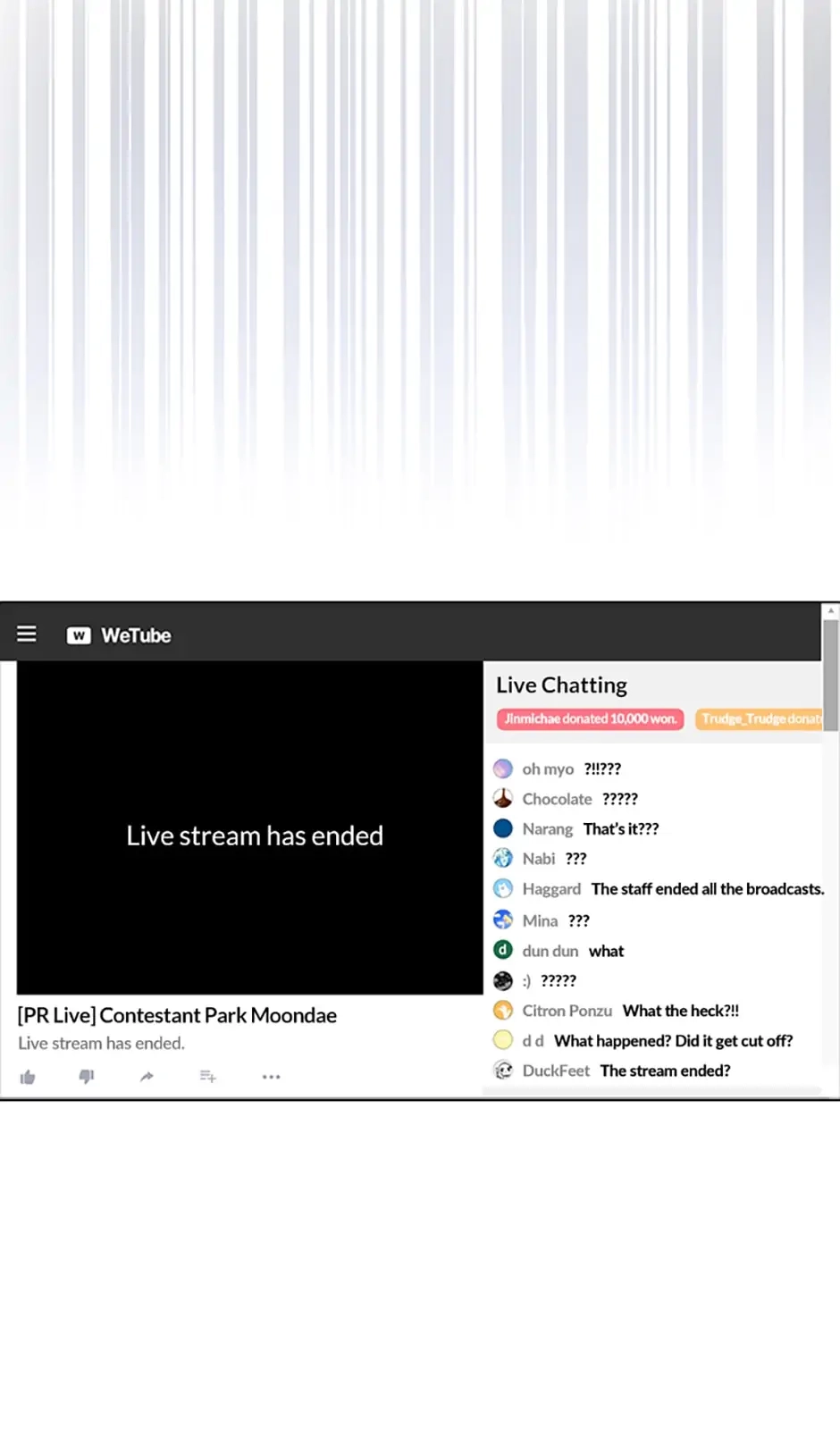Image resolution: width=840 pixels, height=1453 pixels.
Task: Add video to playlist icon
Action: [x=207, y=1077]
